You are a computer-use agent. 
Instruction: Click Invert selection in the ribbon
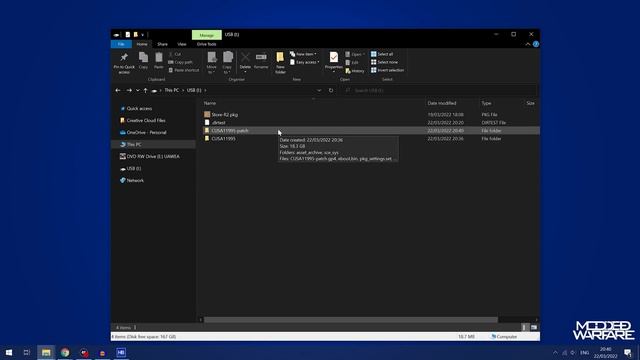pyautogui.click(x=387, y=70)
